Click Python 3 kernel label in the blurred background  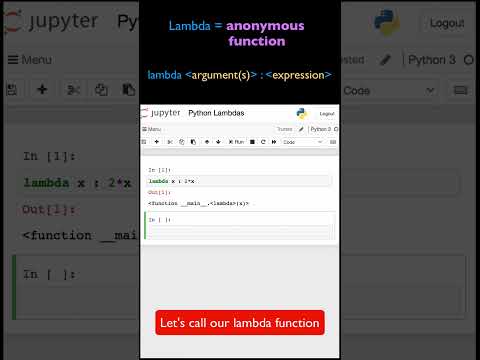pyautogui.click(x=432, y=60)
